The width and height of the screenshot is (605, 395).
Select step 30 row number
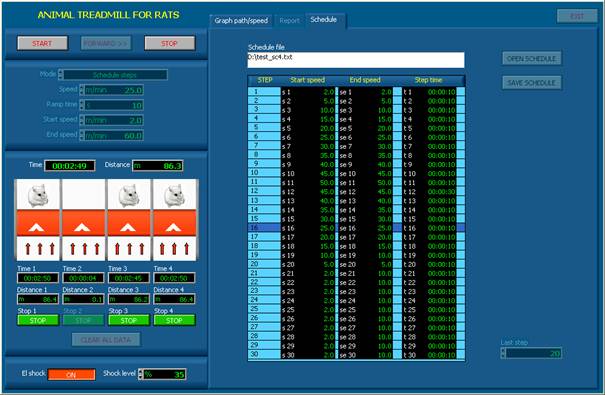tap(264, 354)
